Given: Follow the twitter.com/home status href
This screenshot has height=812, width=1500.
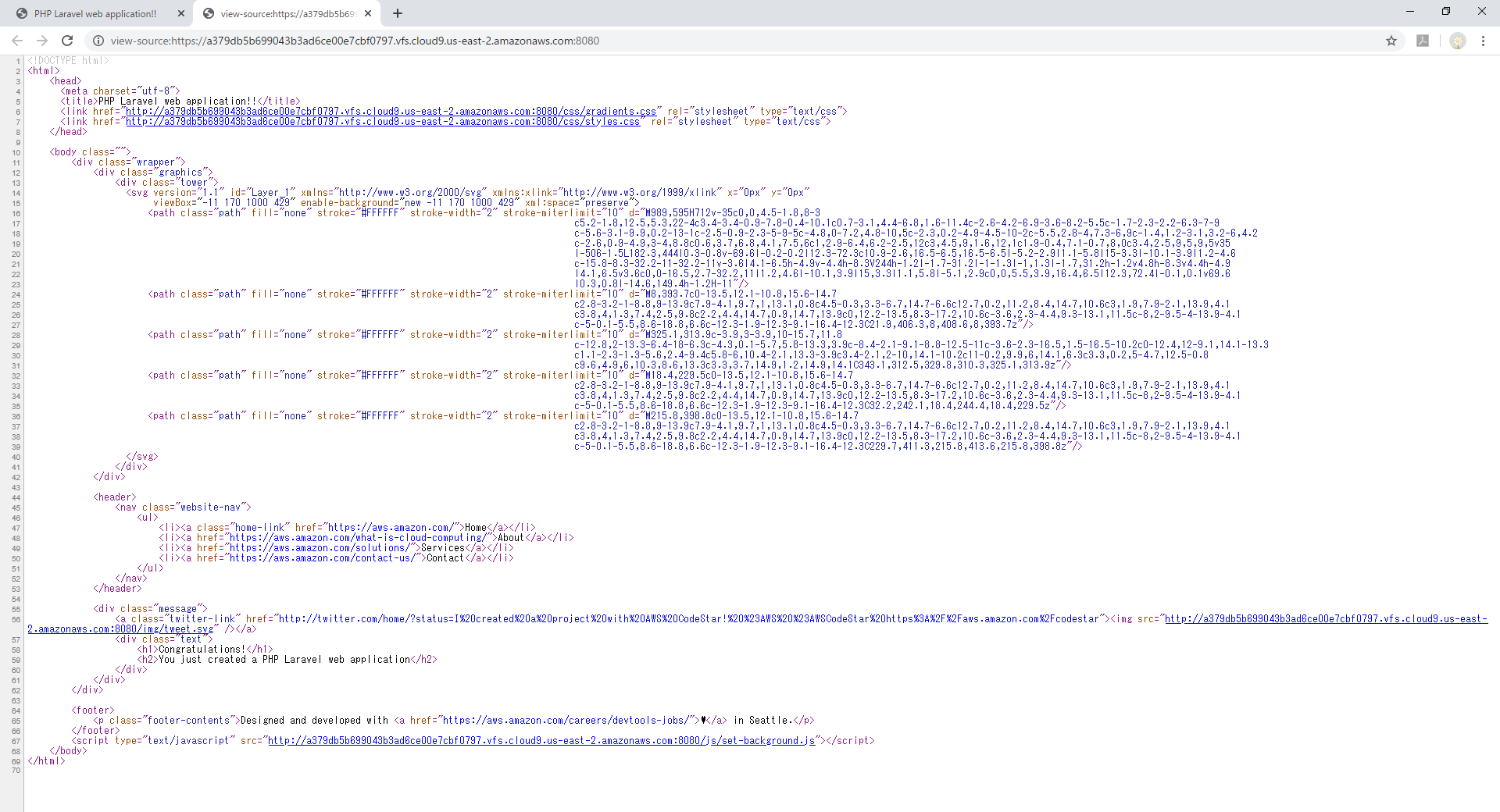Looking at the screenshot, I should click(x=690, y=619).
